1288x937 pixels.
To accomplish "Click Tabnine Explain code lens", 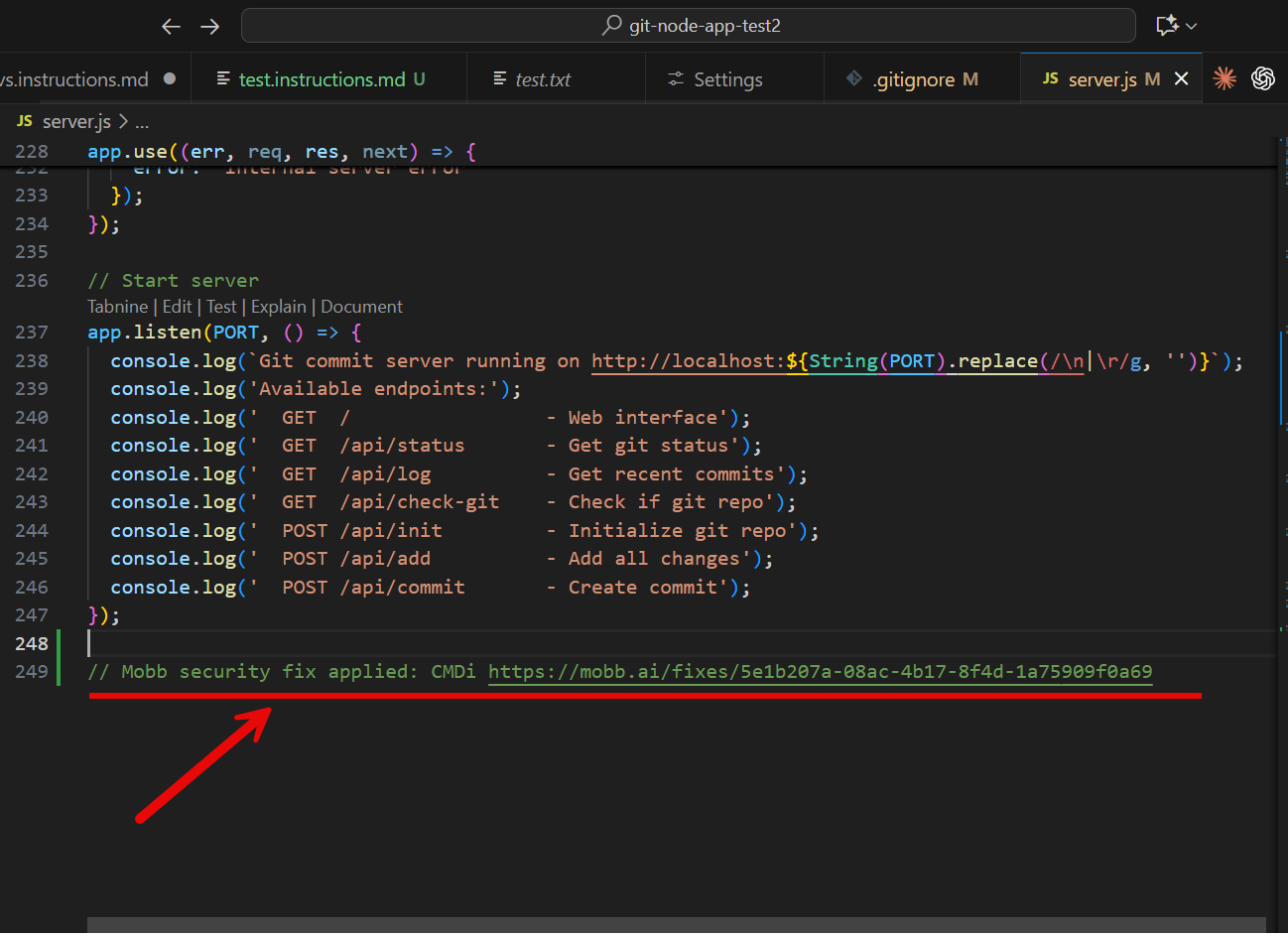I will [278, 307].
